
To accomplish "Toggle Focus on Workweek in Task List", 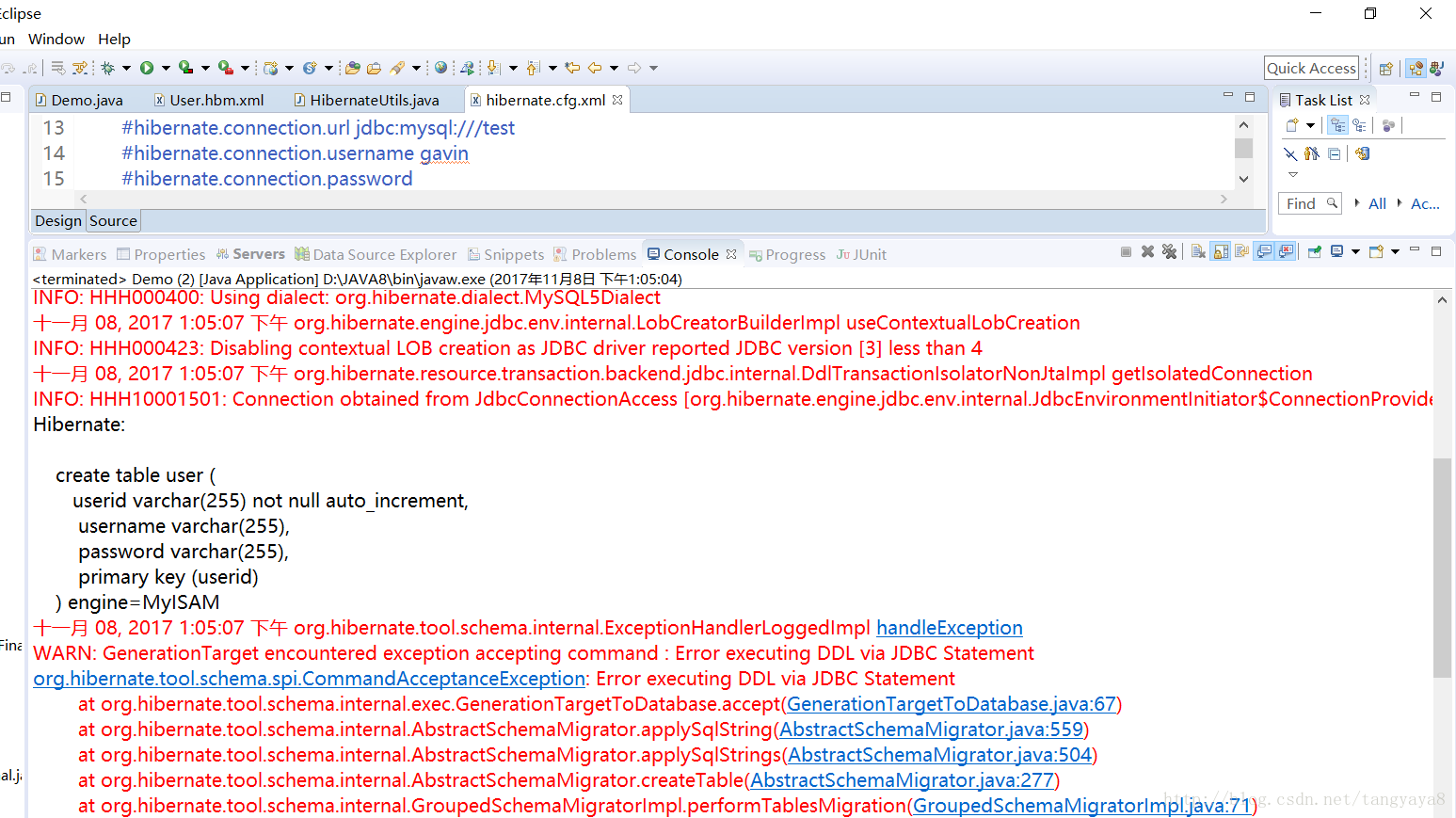I will point(1388,125).
